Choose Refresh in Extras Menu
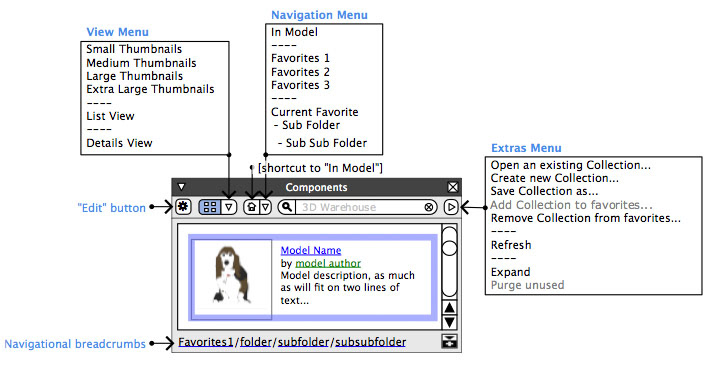The width and height of the screenshot is (721, 365). click(511, 245)
